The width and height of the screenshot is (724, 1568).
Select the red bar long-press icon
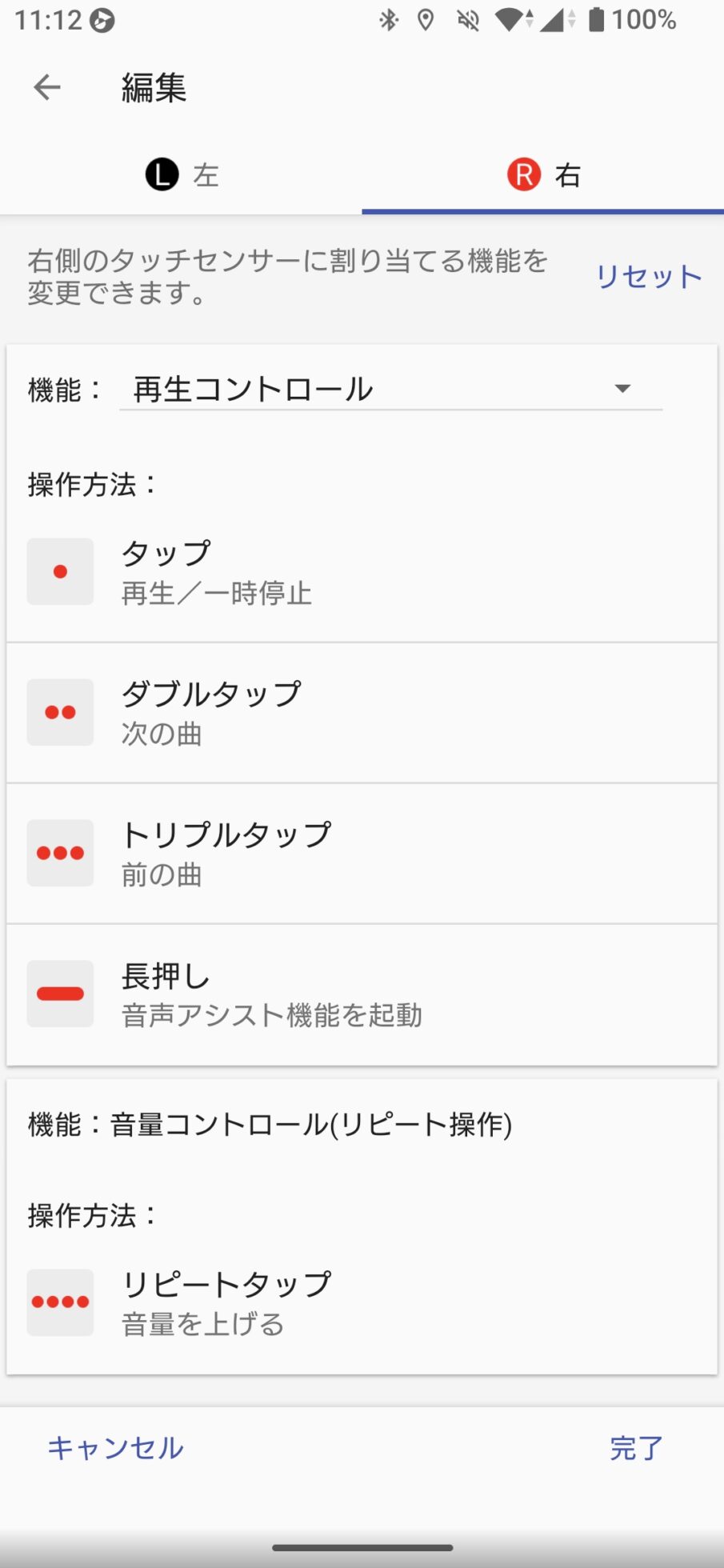coord(60,994)
